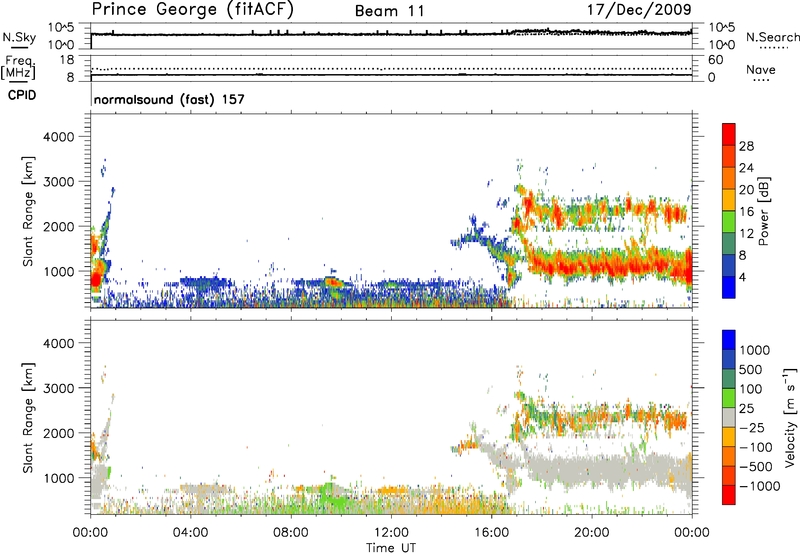
Task: Click the 'N.Search' legend label
Action: (x=773, y=37)
